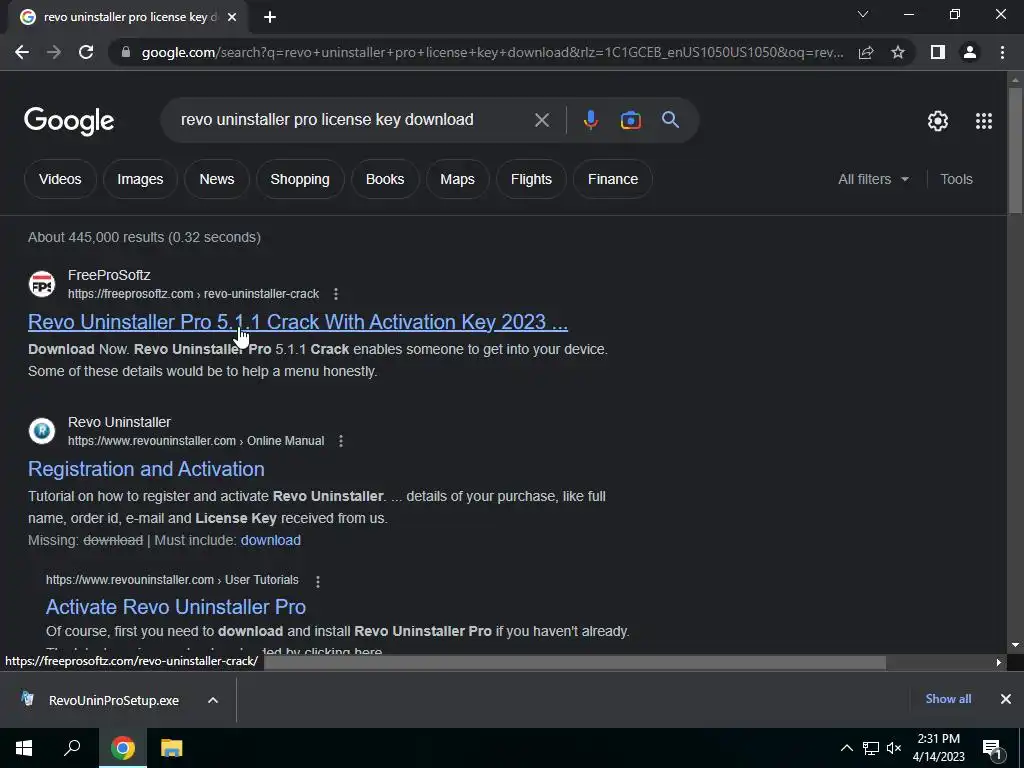Show hidden system tray icons

[x=846, y=748]
